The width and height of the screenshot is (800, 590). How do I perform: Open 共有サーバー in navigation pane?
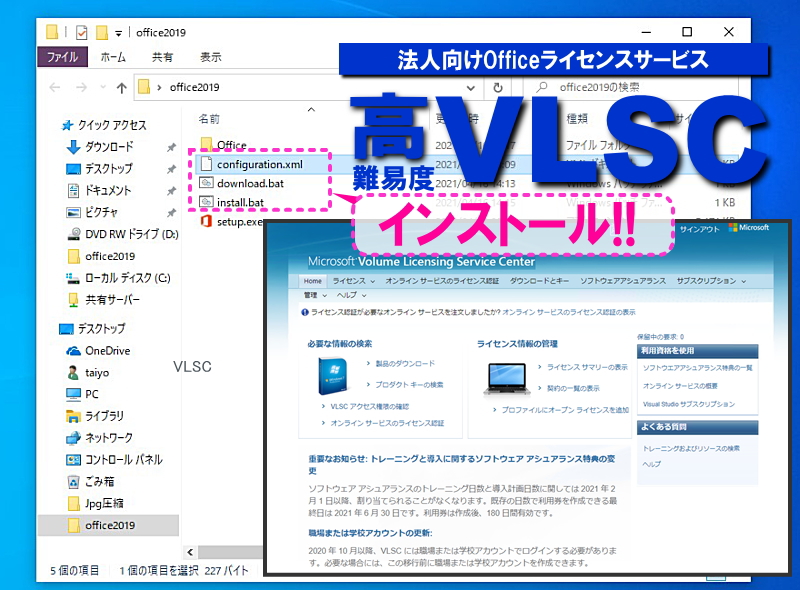pos(104,300)
